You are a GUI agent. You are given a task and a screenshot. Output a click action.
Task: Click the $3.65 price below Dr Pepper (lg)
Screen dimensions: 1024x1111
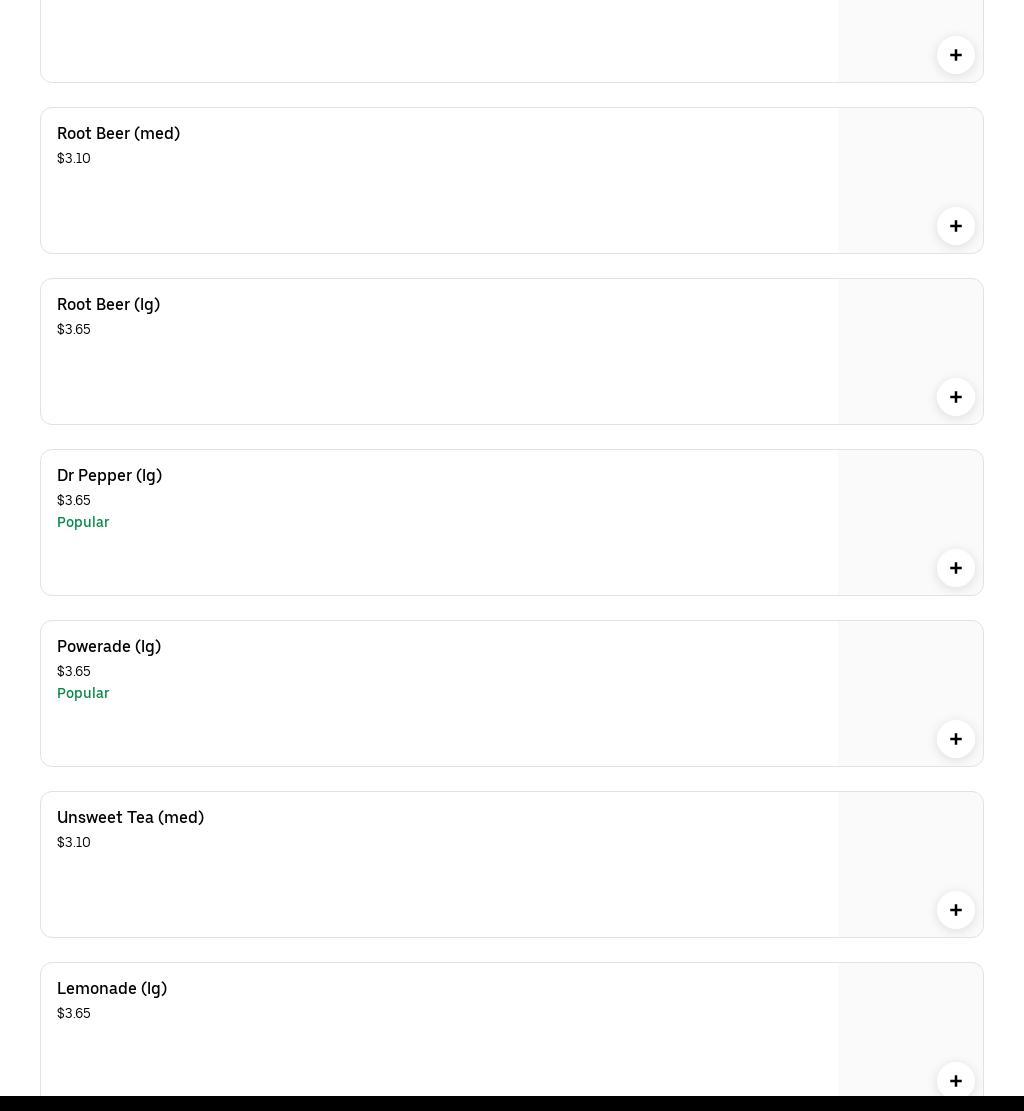[x=74, y=500]
